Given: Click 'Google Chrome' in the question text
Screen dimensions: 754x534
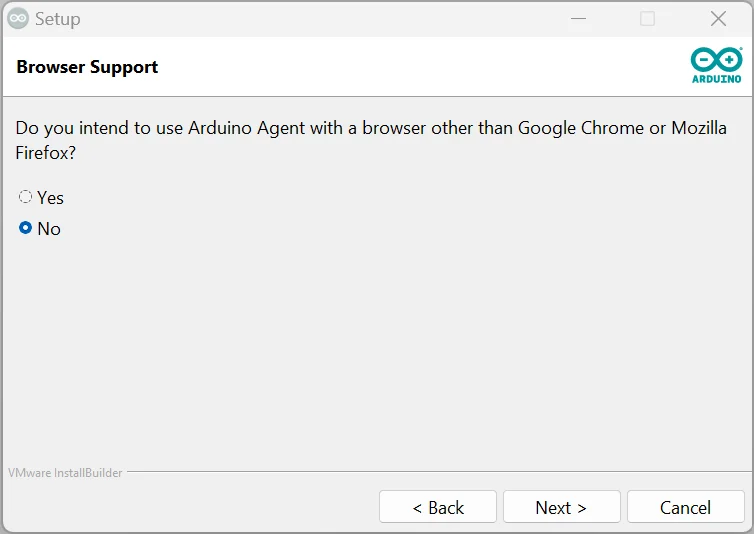Looking at the screenshot, I should [x=581, y=128].
